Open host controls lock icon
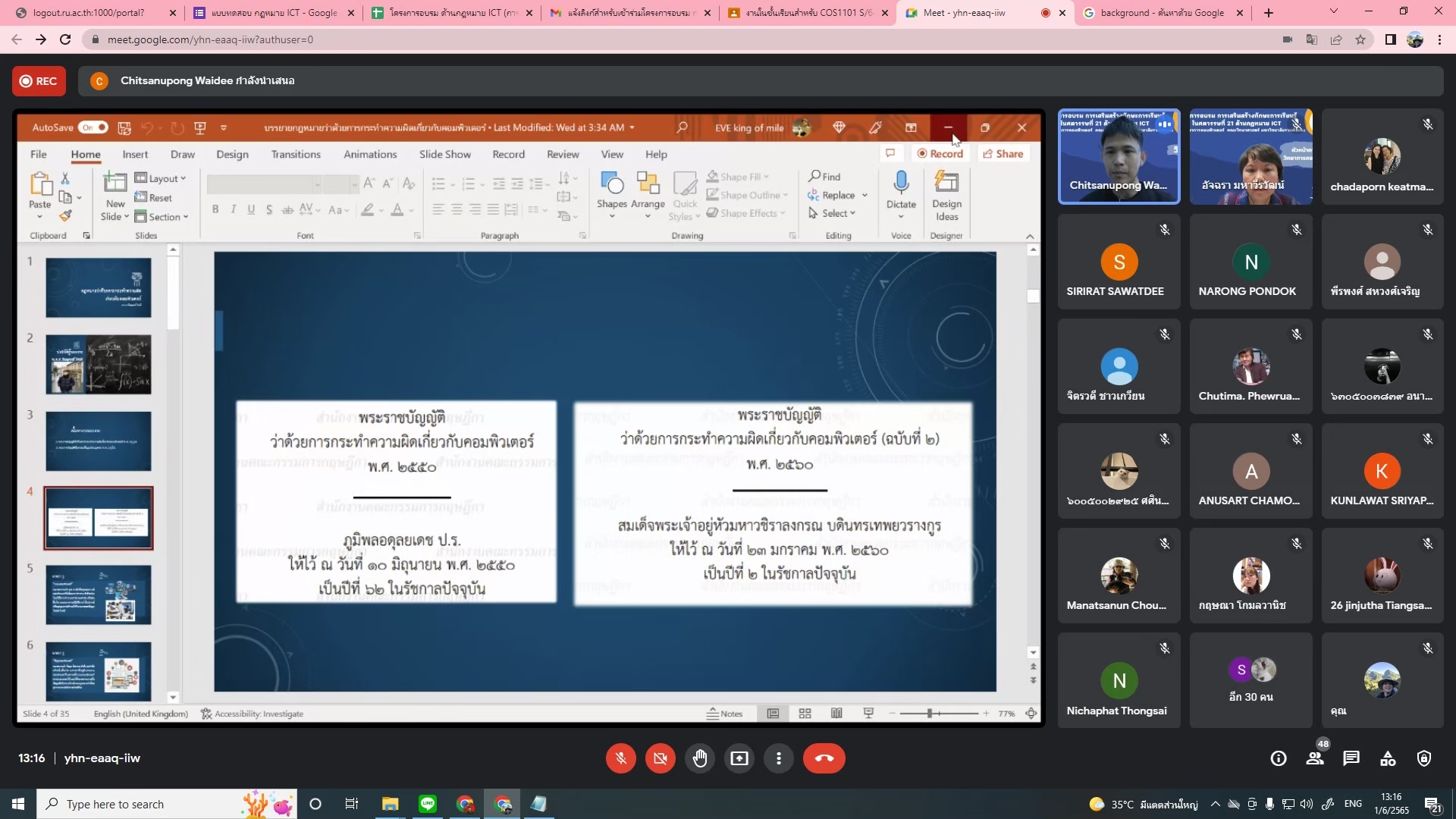The image size is (1456, 819). (1424, 758)
